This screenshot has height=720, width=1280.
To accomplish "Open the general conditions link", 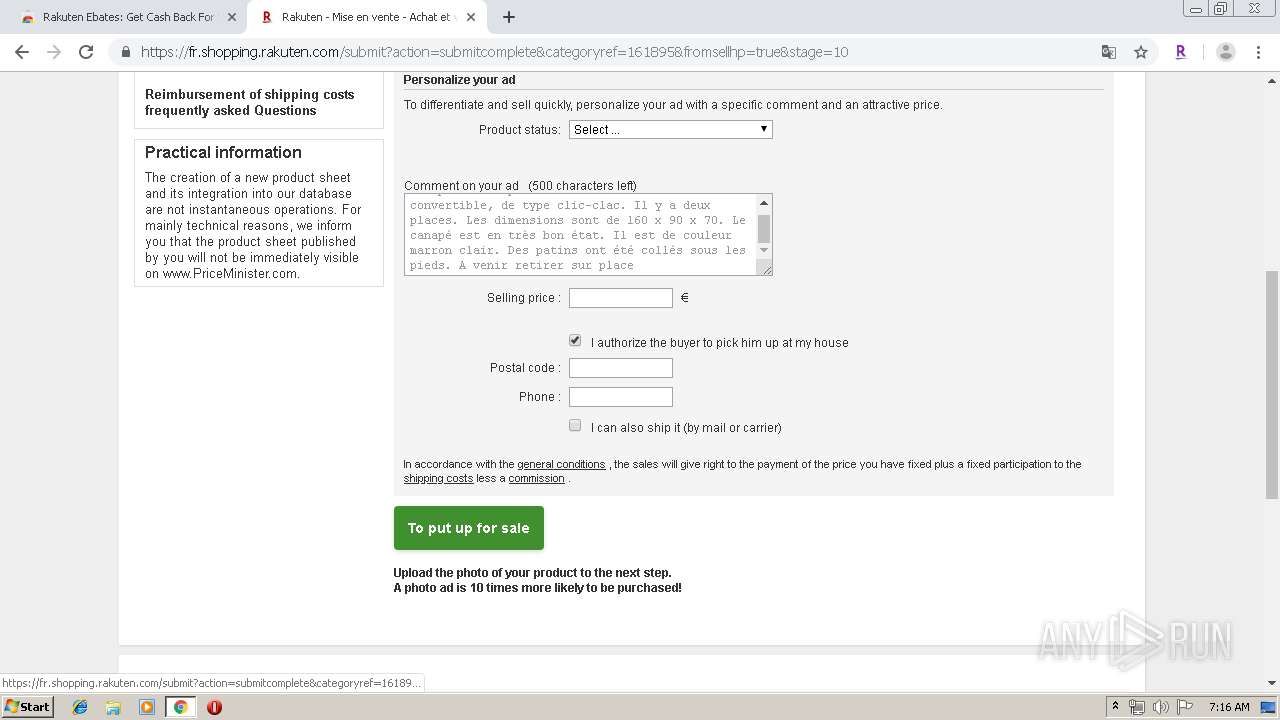I will pos(561,464).
